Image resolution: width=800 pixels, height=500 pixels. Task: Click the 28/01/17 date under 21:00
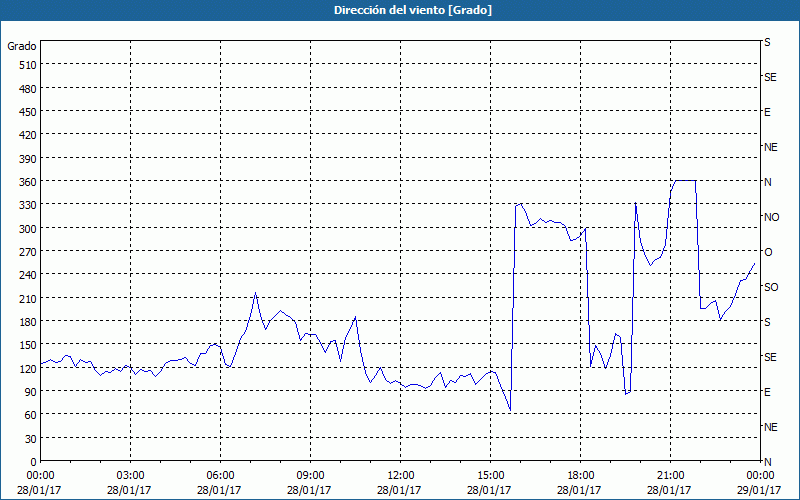click(669, 490)
